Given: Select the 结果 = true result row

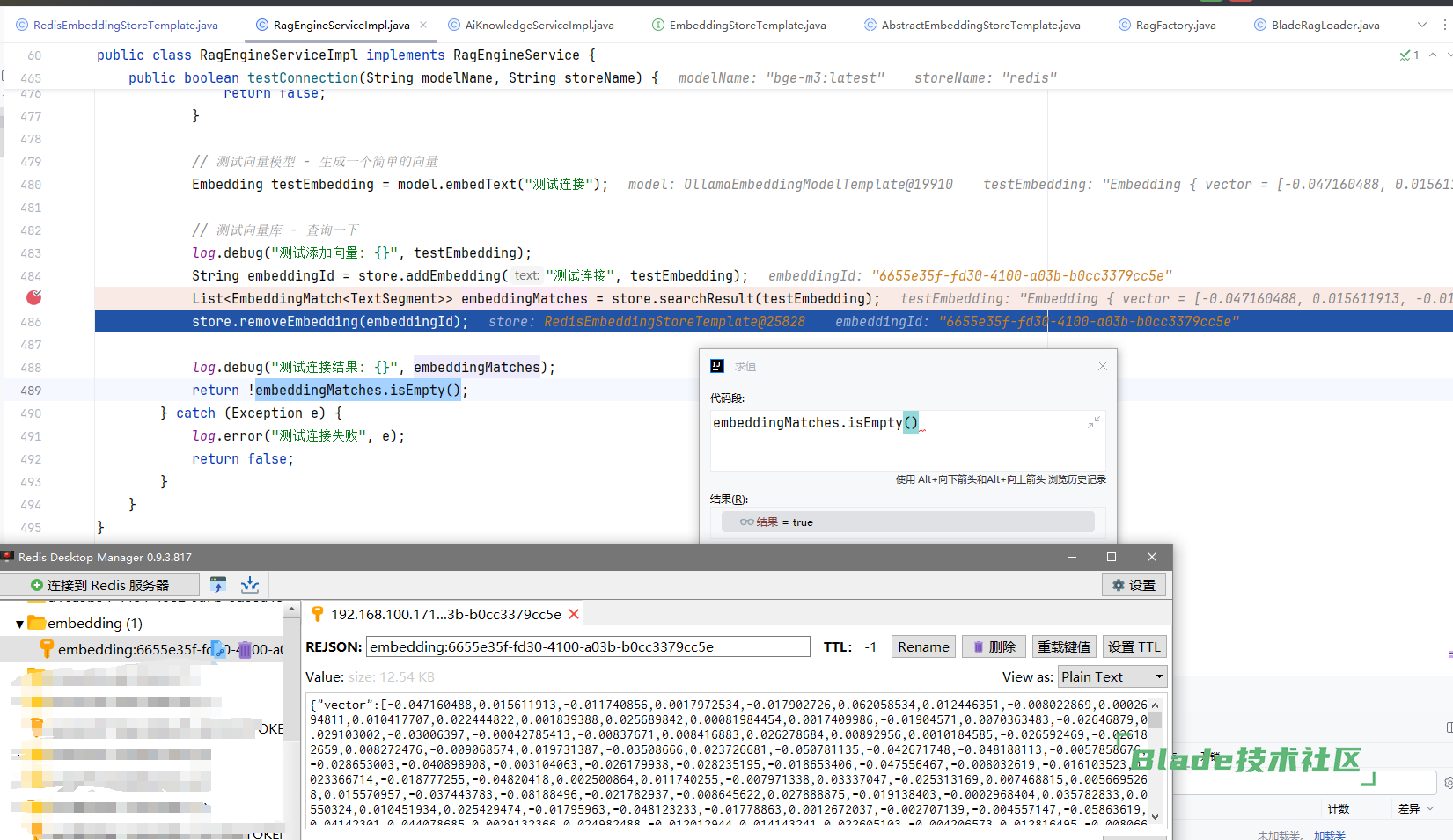Looking at the screenshot, I should (x=907, y=522).
